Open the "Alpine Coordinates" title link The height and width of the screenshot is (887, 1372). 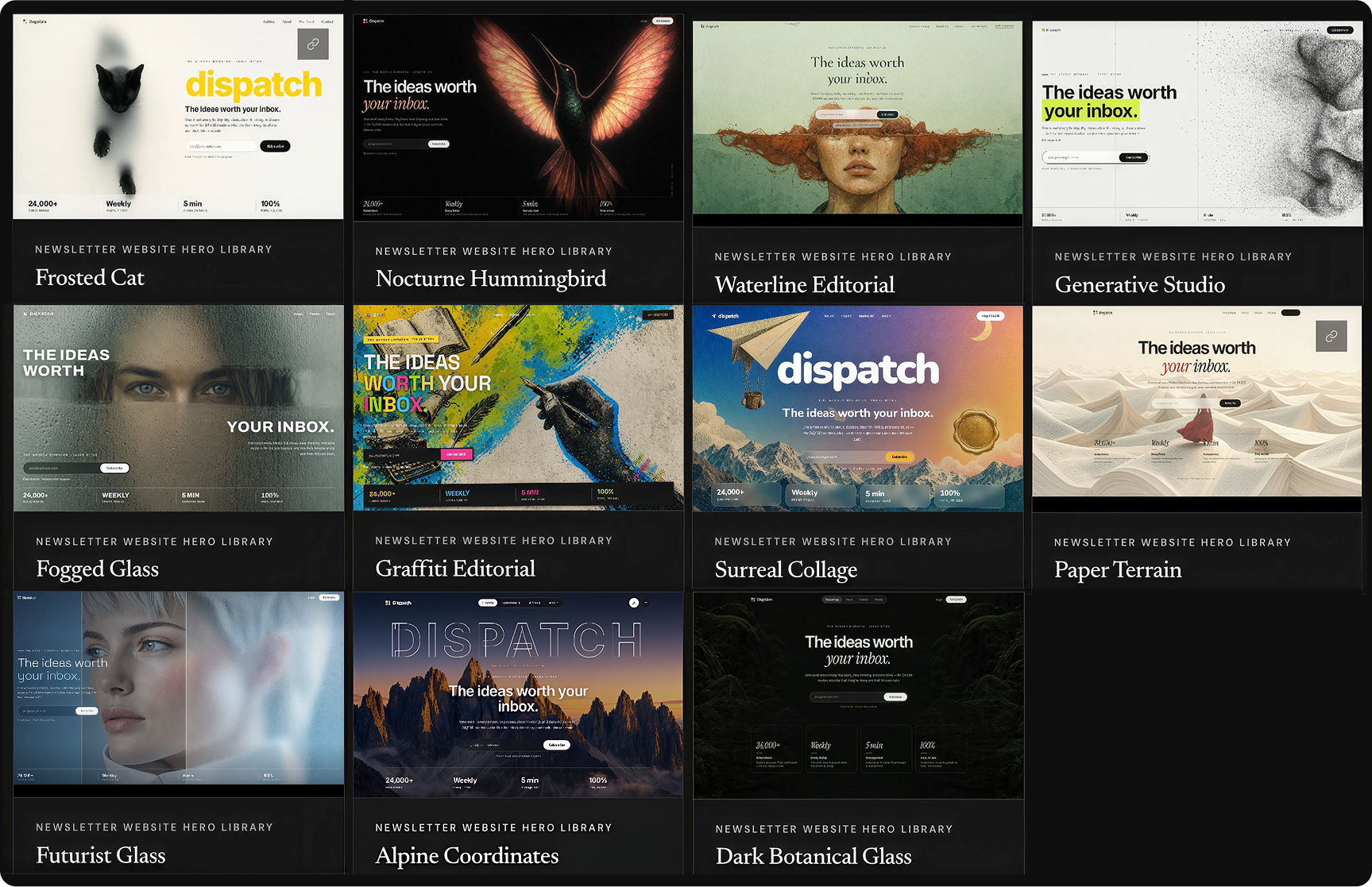coord(467,856)
